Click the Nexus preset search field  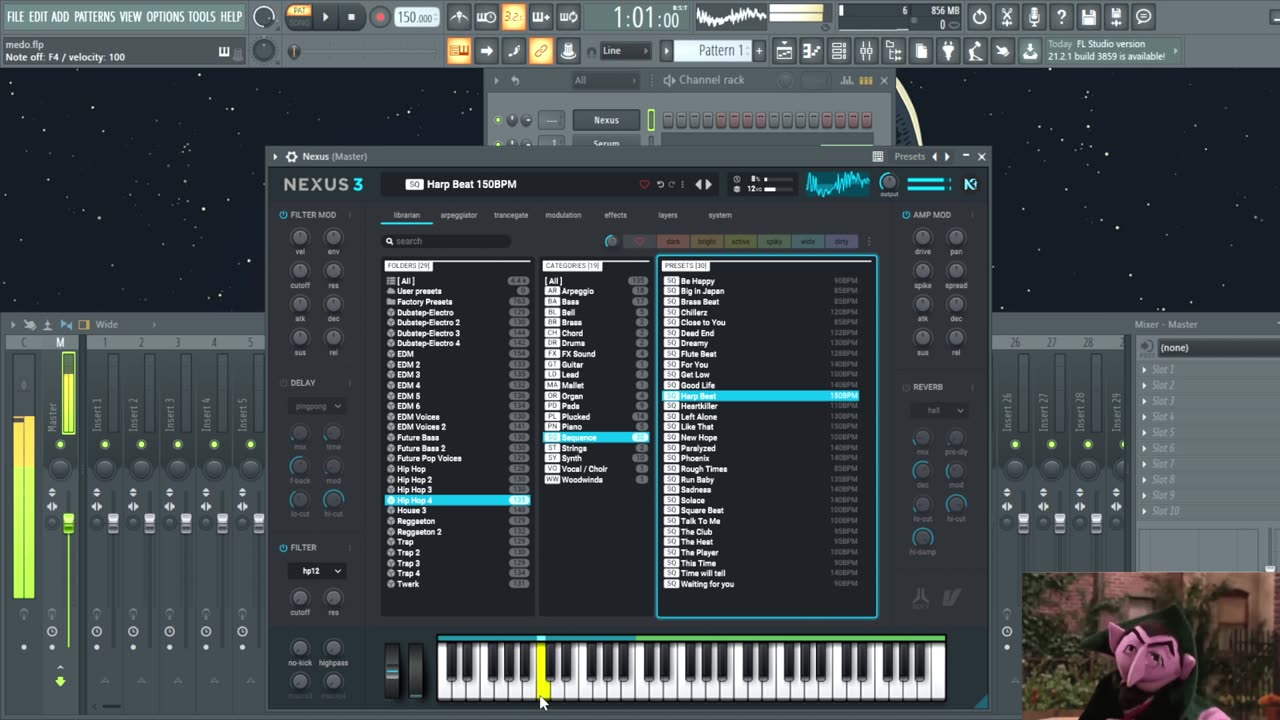(x=447, y=241)
